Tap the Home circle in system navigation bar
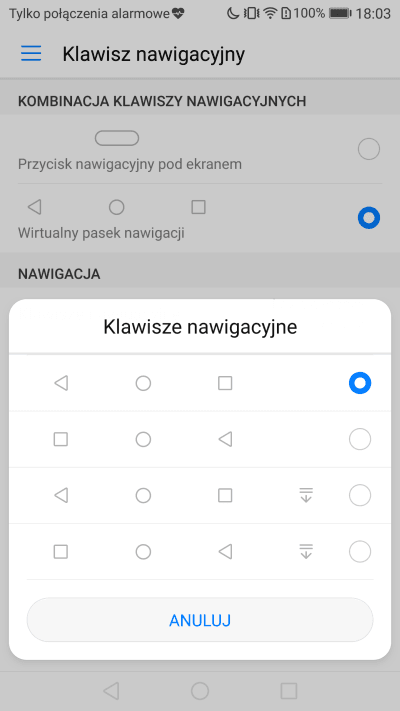This screenshot has height=711, width=400. coord(200,691)
